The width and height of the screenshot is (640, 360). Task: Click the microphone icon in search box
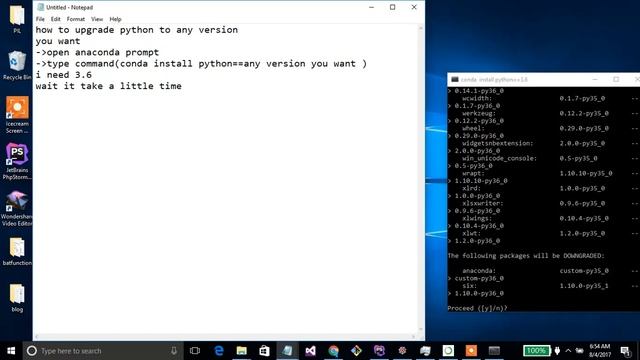click(174, 351)
